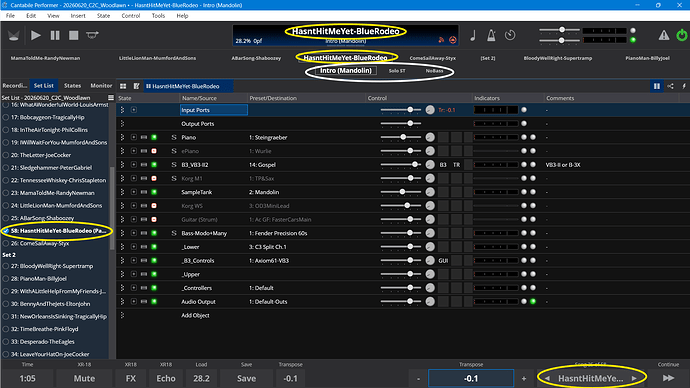This screenshot has width=690, height=388.
Task: Click the edit notes icon beside the grid icon
Action: 136,86
